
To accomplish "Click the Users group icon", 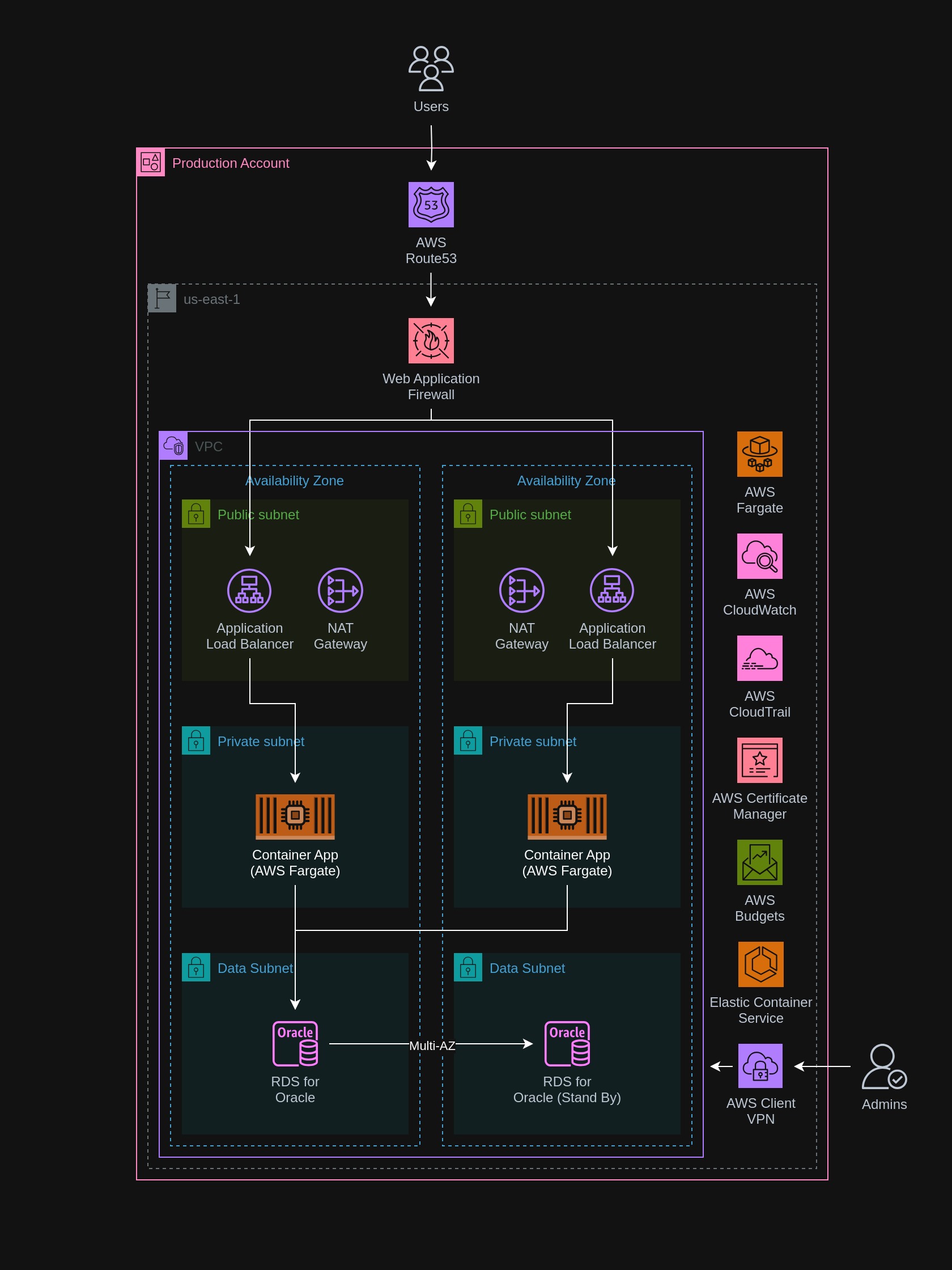I will pos(431,69).
